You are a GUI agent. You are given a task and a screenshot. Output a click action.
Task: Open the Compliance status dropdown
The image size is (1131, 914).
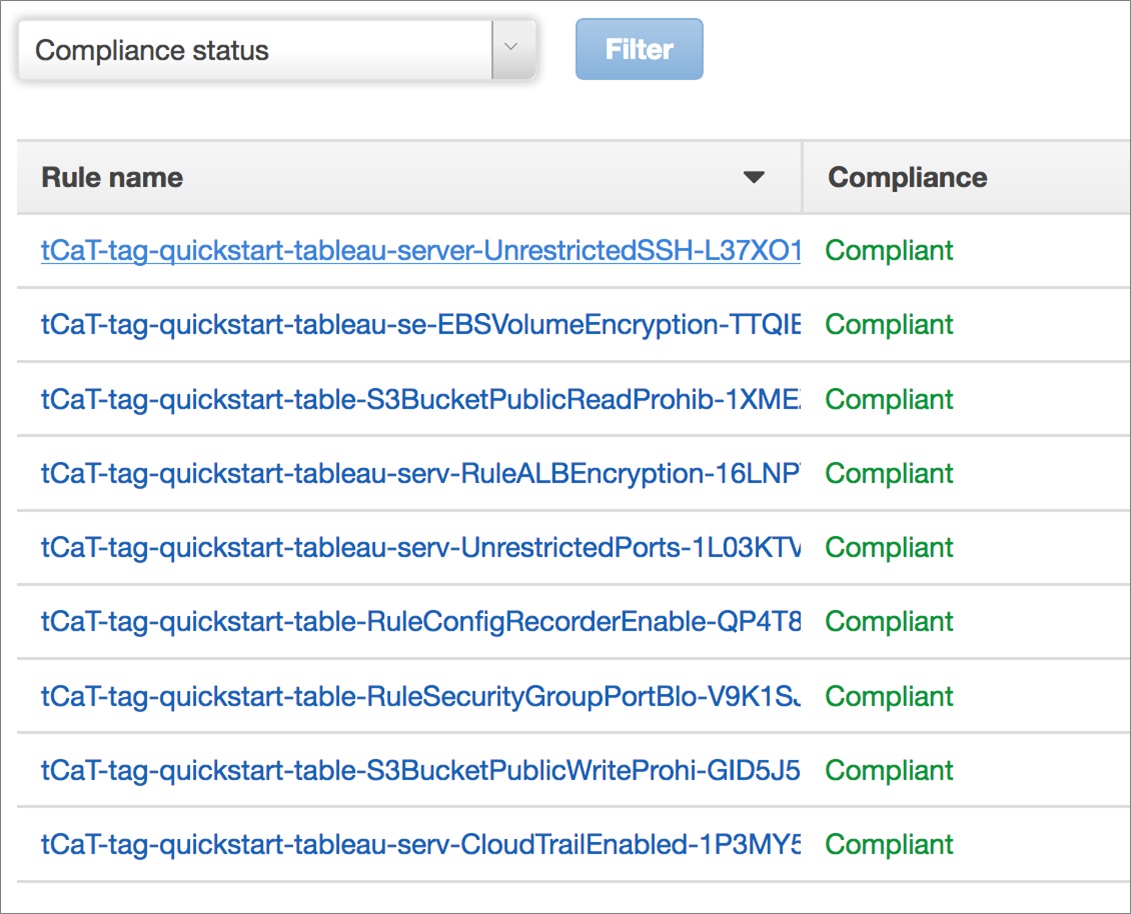[277, 50]
